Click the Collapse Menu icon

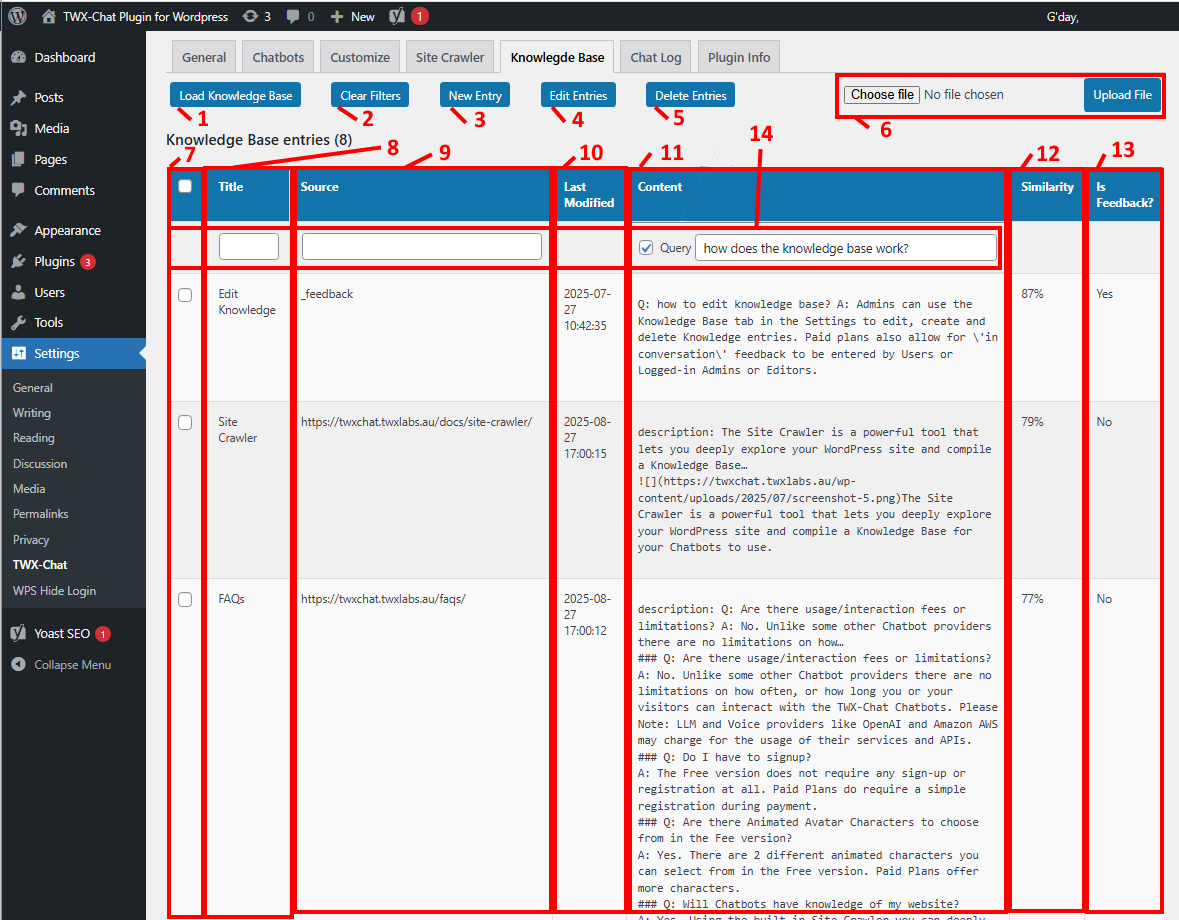[x=18, y=665]
